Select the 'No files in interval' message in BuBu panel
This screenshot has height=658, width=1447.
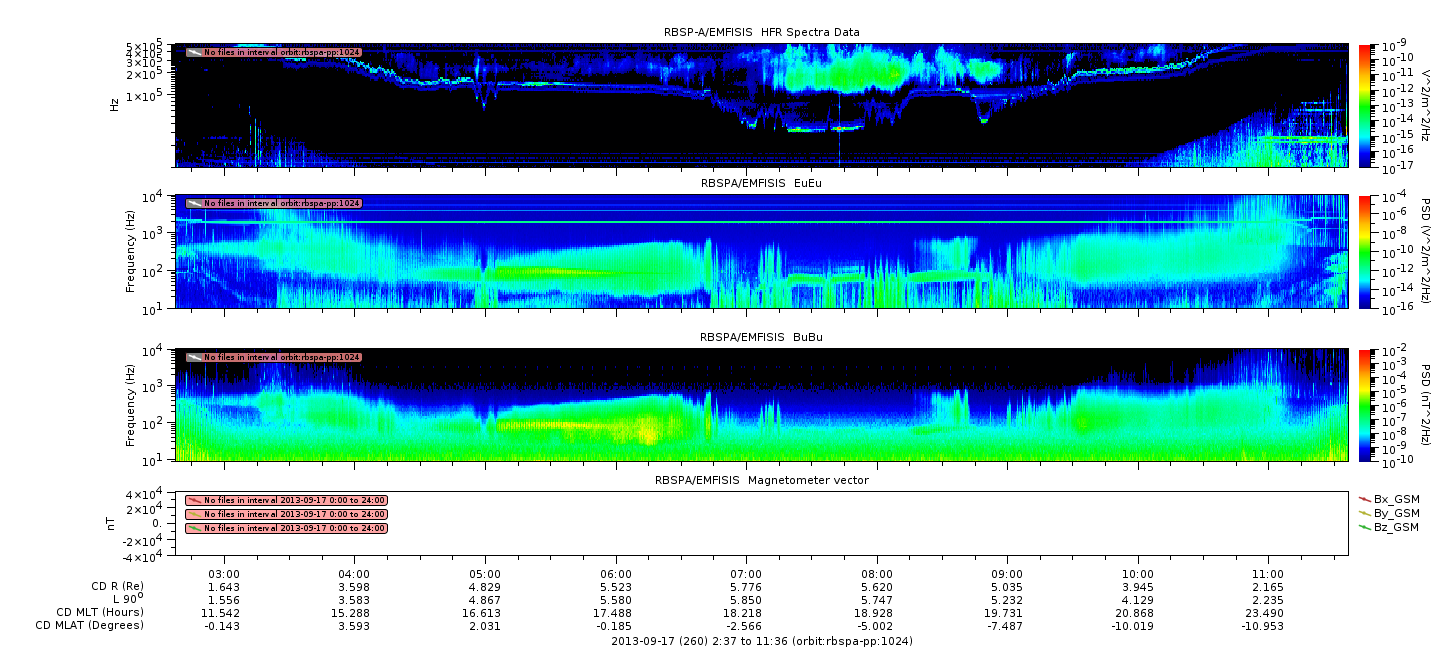click(281, 357)
